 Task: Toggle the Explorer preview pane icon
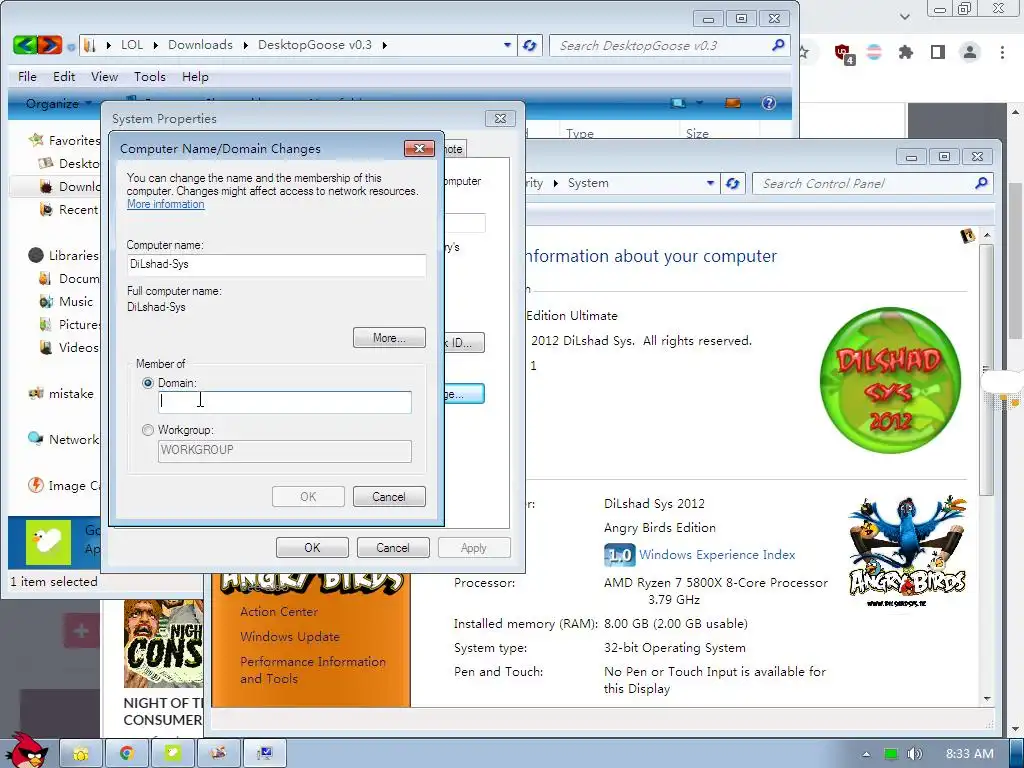[x=733, y=103]
